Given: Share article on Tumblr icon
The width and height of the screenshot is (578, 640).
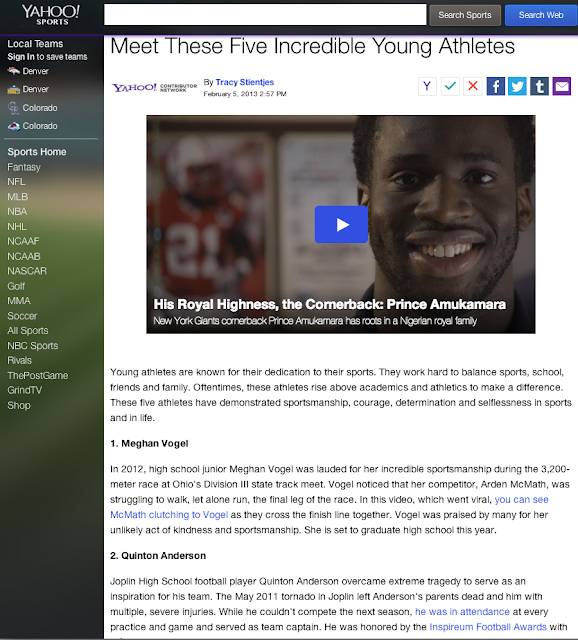Looking at the screenshot, I should click(539, 86).
